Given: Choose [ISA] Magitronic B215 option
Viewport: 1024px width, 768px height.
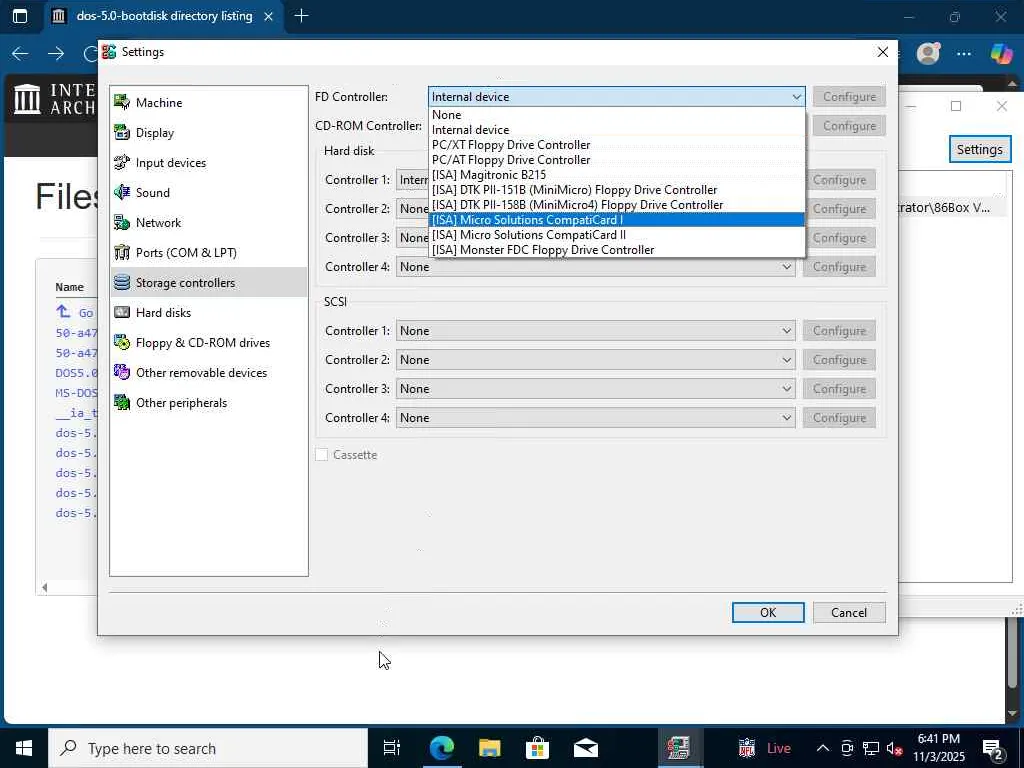Looking at the screenshot, I should point(616,174).
